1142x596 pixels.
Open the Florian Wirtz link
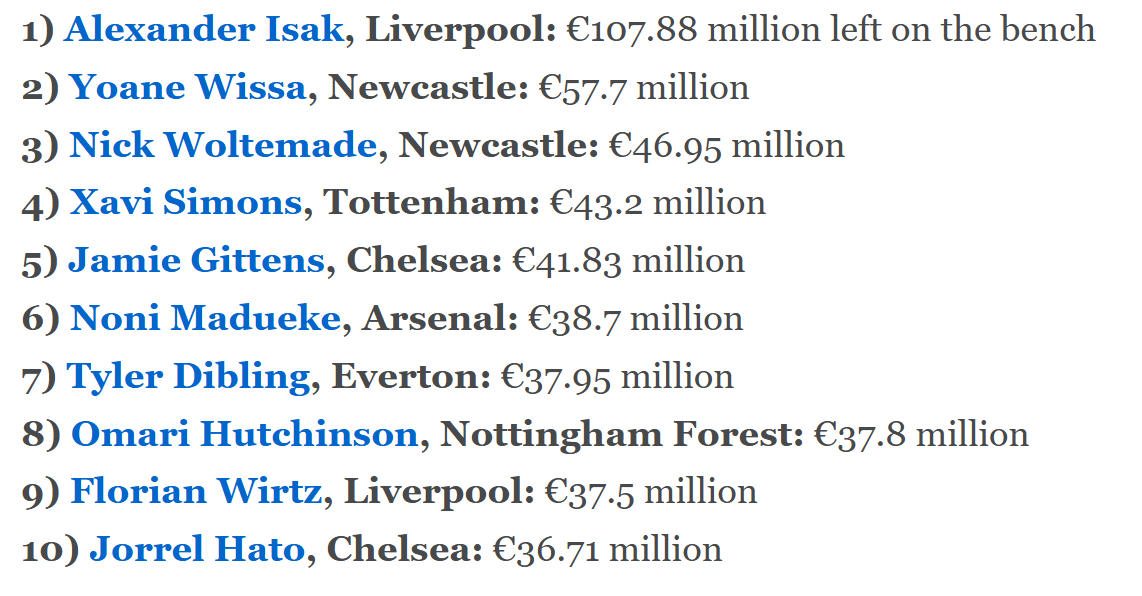pyautogui.click(x=196, y=491)
